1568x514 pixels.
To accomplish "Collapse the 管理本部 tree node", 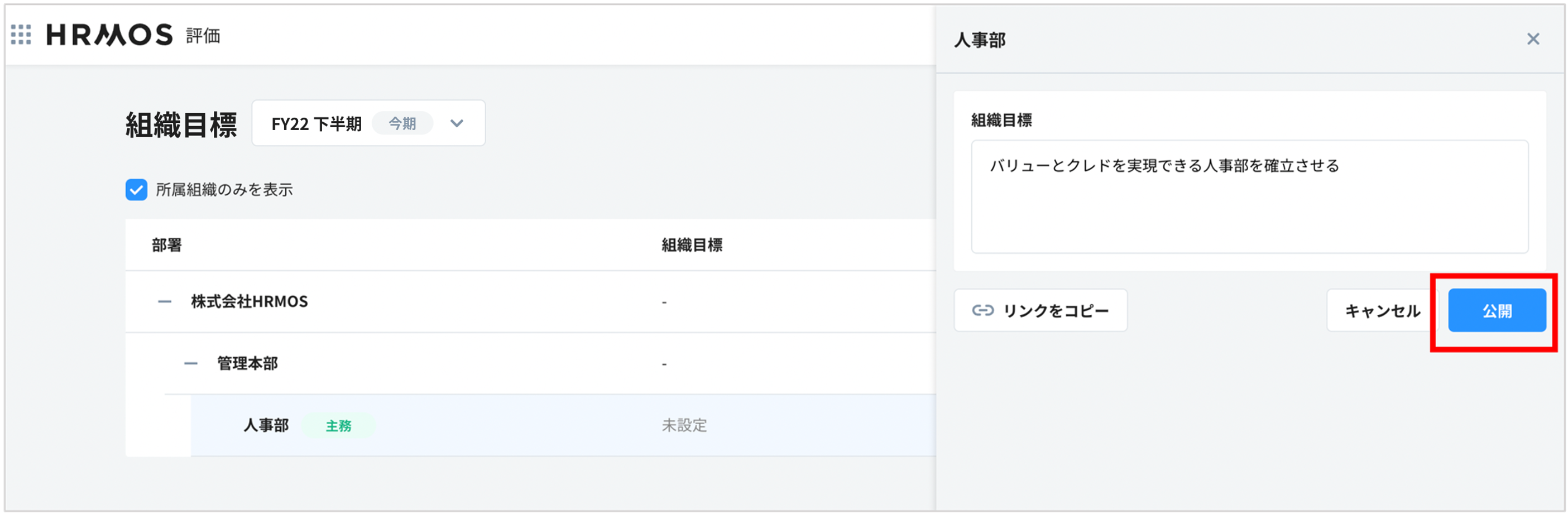I will (190, 364).
